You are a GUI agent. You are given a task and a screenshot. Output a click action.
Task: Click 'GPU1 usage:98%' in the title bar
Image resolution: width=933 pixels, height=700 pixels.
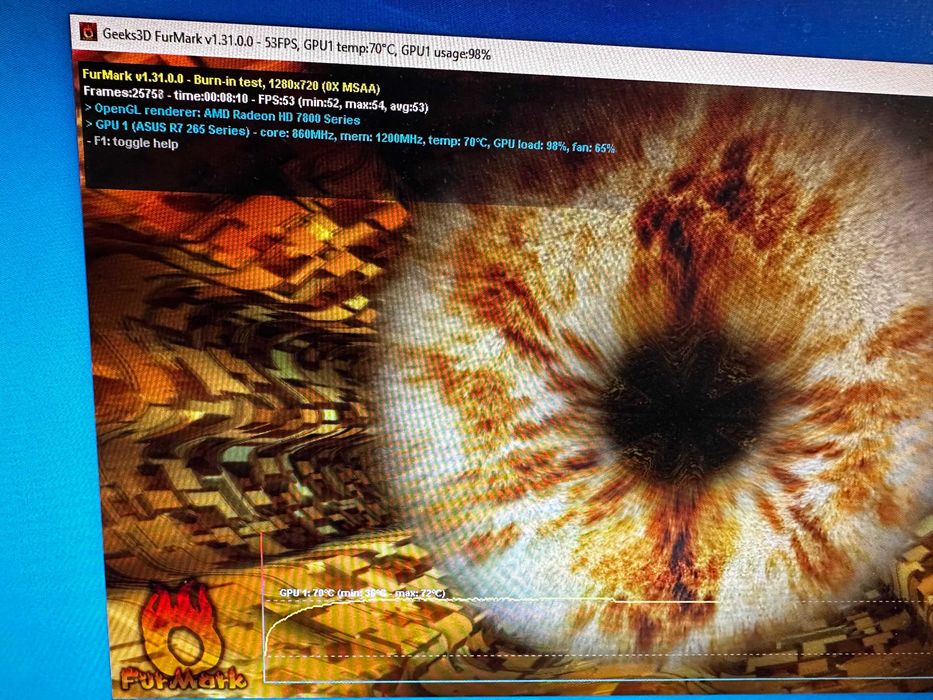click(446, 52)
